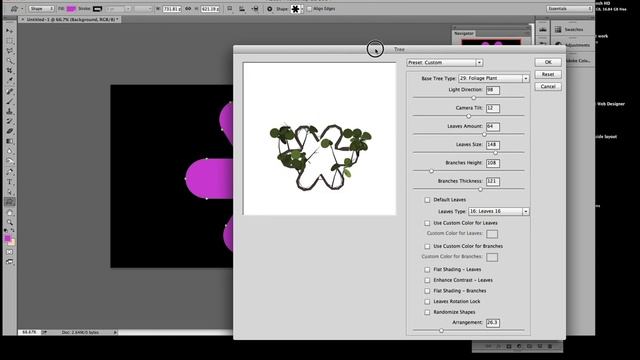Toggle Quick Mask mode icon
Viewport: 640px width, 360px height.
9,252
